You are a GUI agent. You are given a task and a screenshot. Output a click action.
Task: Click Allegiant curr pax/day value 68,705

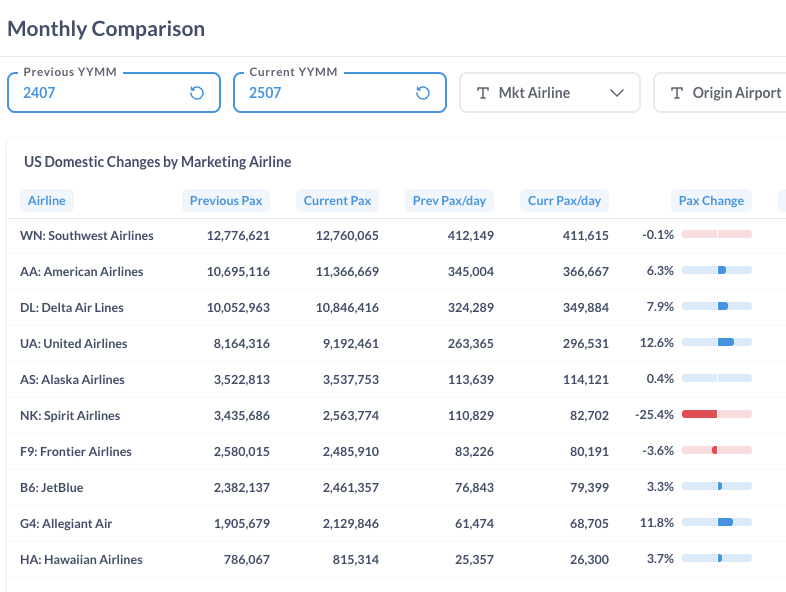(x=589, y=524)
